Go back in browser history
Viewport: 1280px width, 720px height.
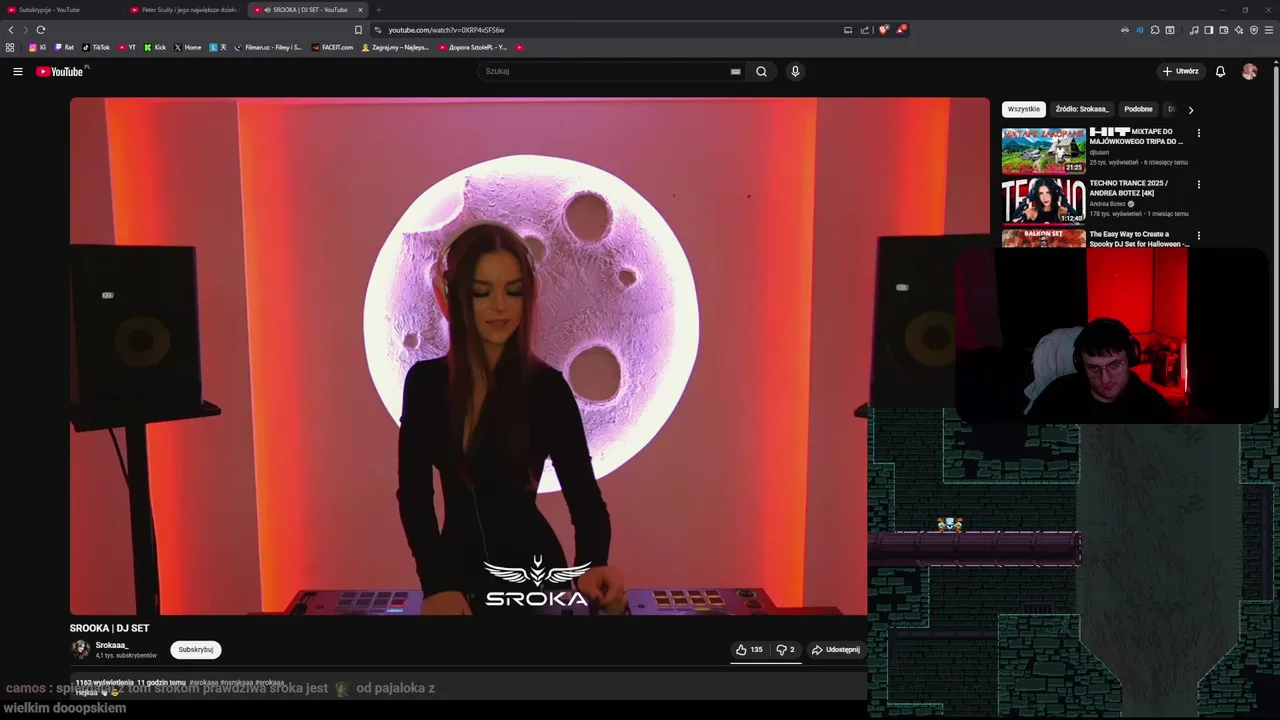[11, 30]
